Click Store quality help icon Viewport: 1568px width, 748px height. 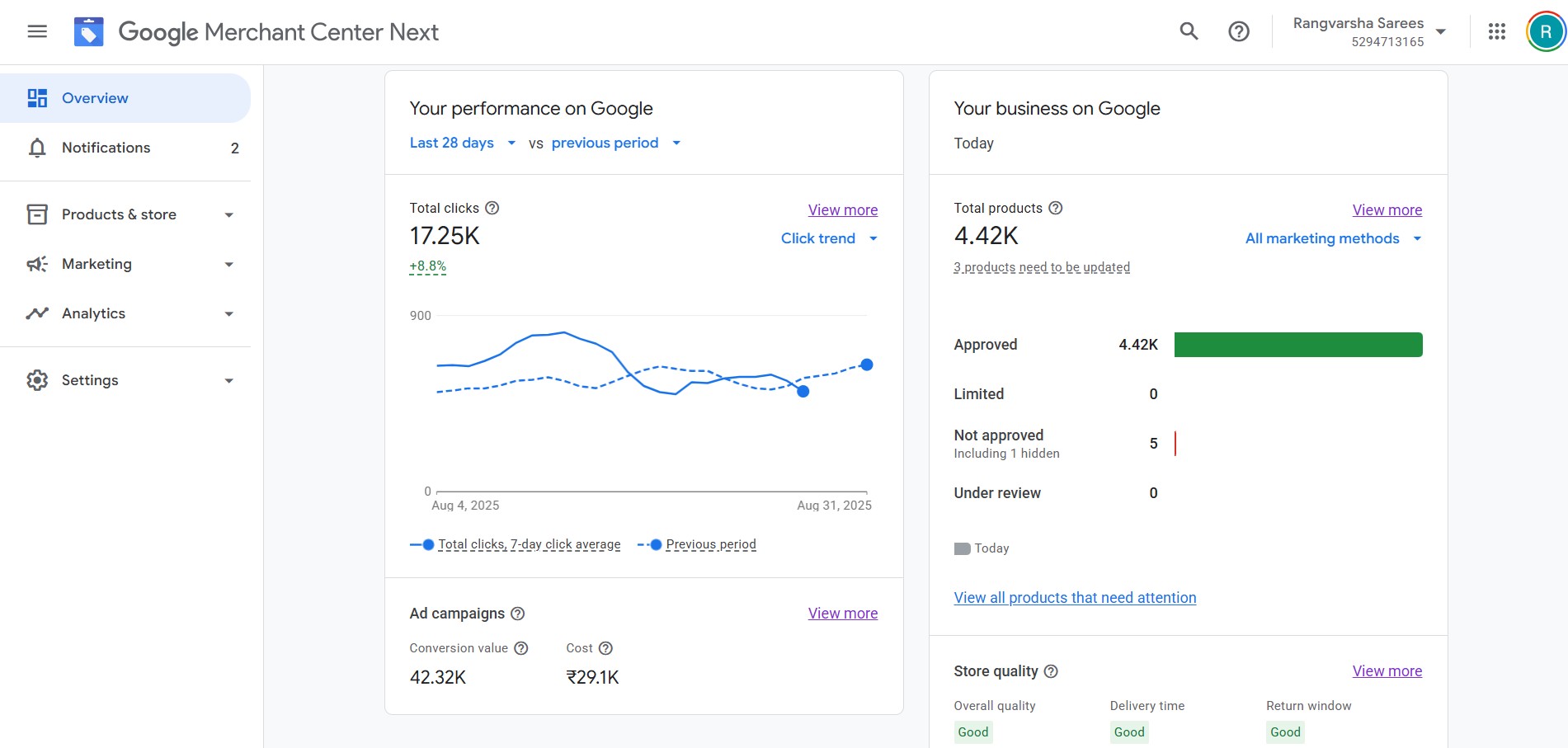click(x=1051, y=671)
